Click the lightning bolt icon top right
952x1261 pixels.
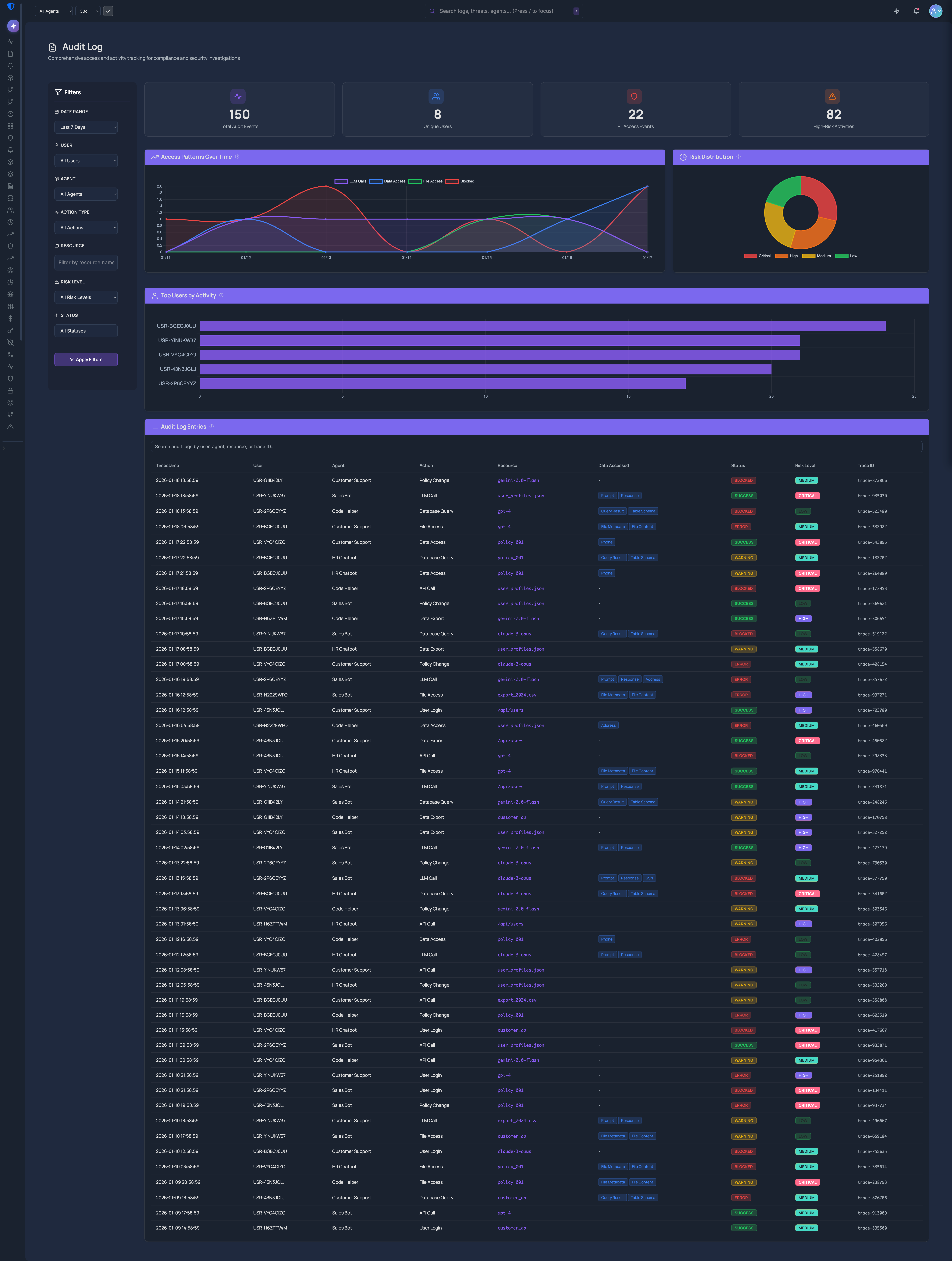click(x=897, y=11)
